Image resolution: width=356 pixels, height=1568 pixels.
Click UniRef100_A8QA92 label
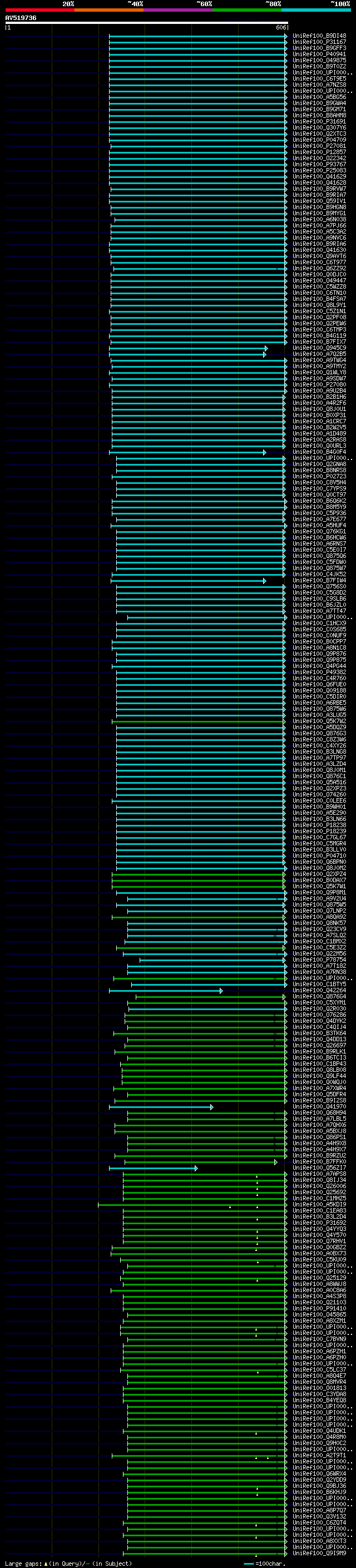pos(319,917)
